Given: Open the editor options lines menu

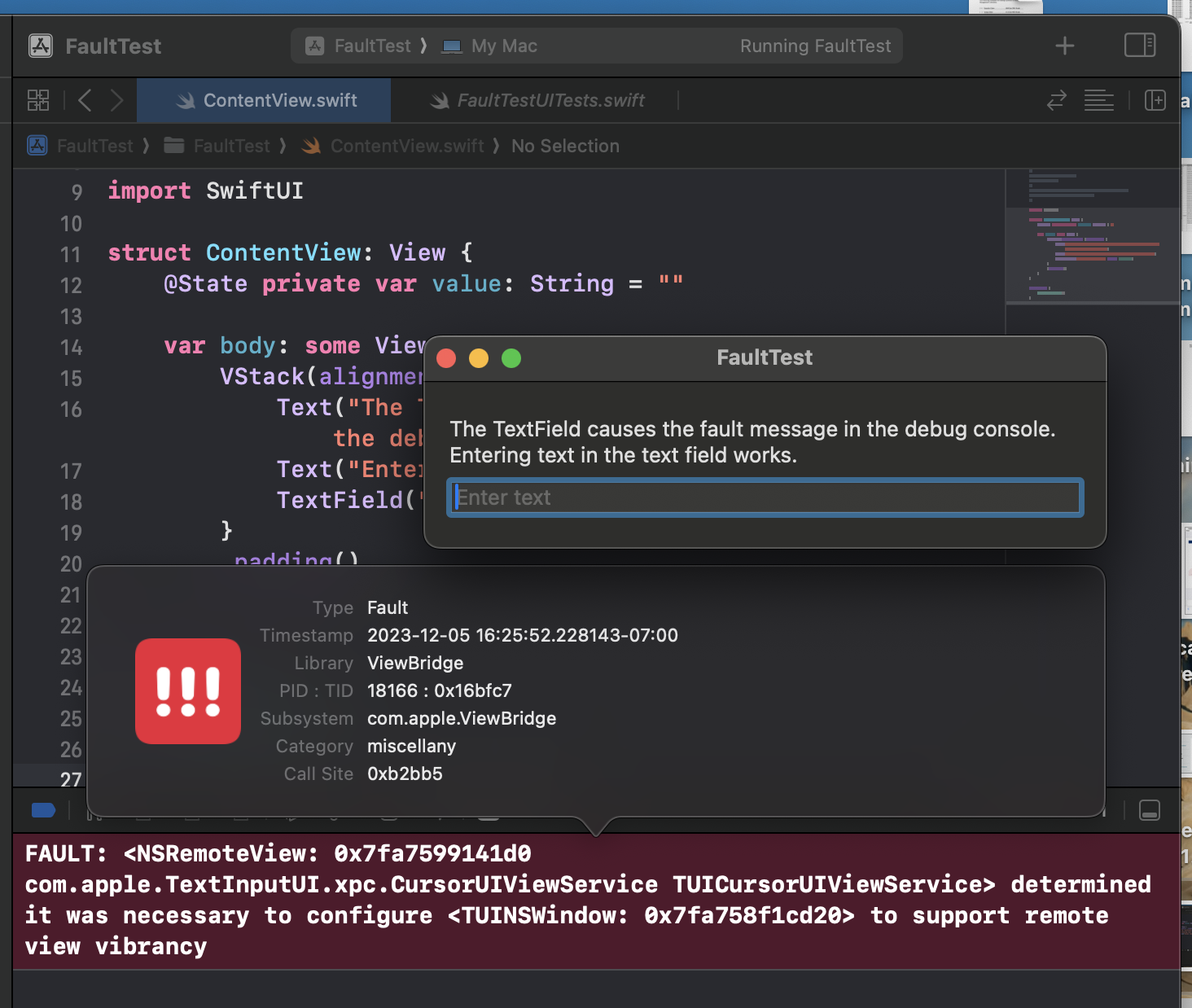Looking at the screenshot, I should point(1098,100).
